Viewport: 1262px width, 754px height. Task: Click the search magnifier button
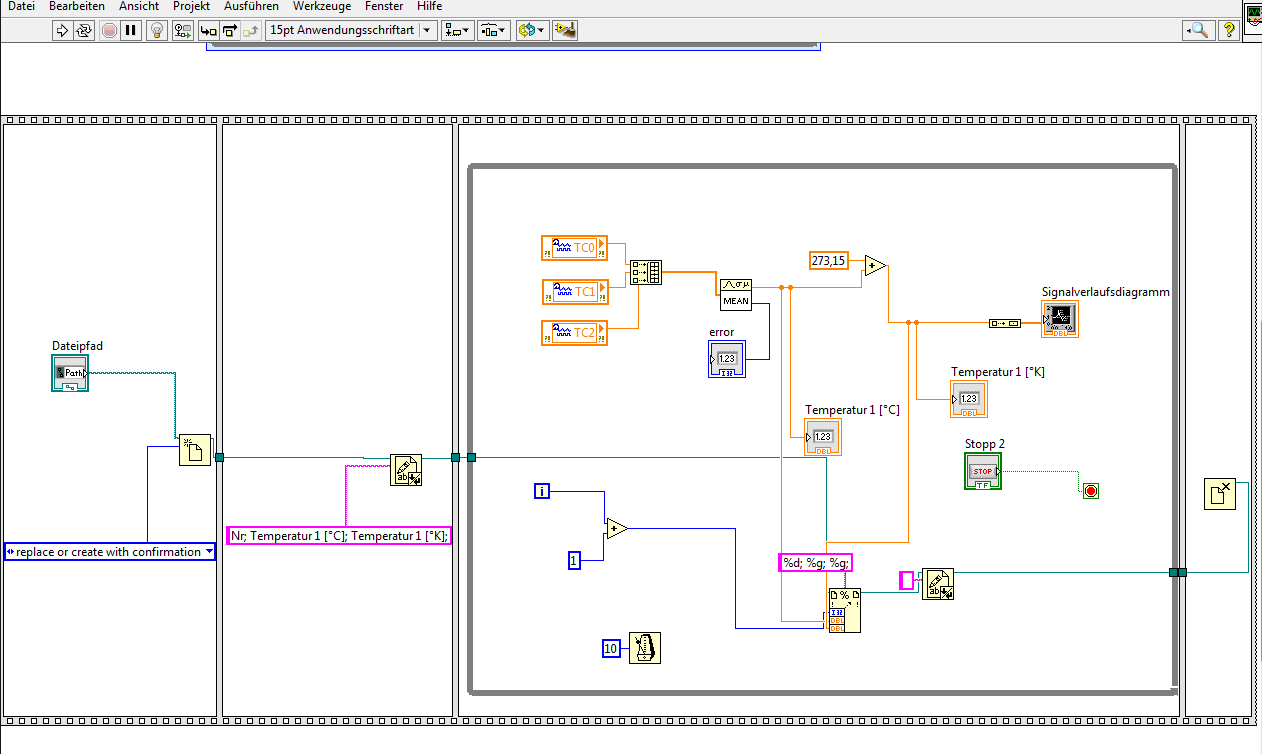[x=1196, y=30]
